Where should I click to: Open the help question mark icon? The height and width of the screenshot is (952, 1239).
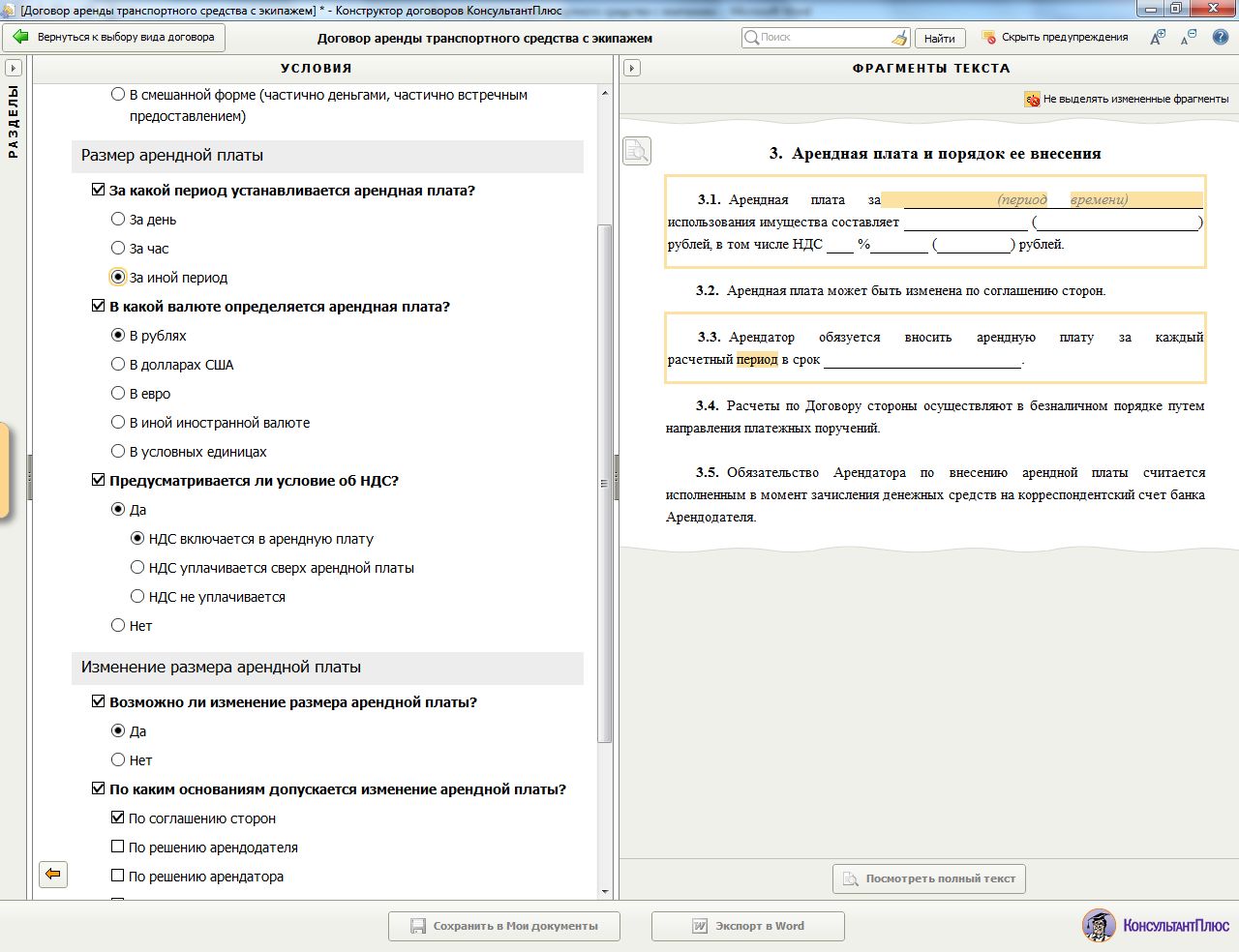tap(1221, 37)
